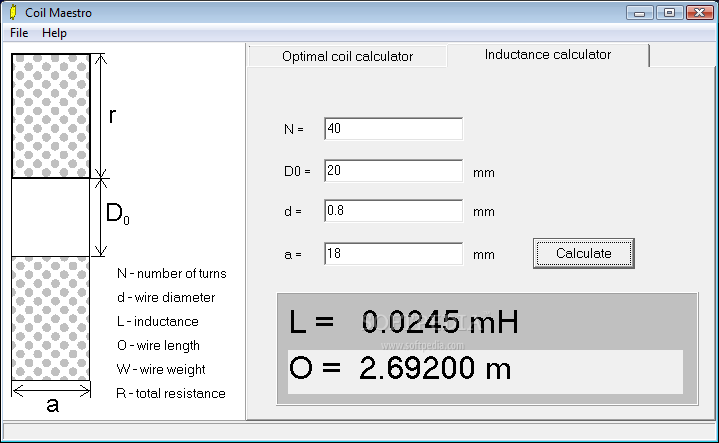Click the 'N =' field label
This screenshot has height=443, width=719.
[x=294, y=129]
